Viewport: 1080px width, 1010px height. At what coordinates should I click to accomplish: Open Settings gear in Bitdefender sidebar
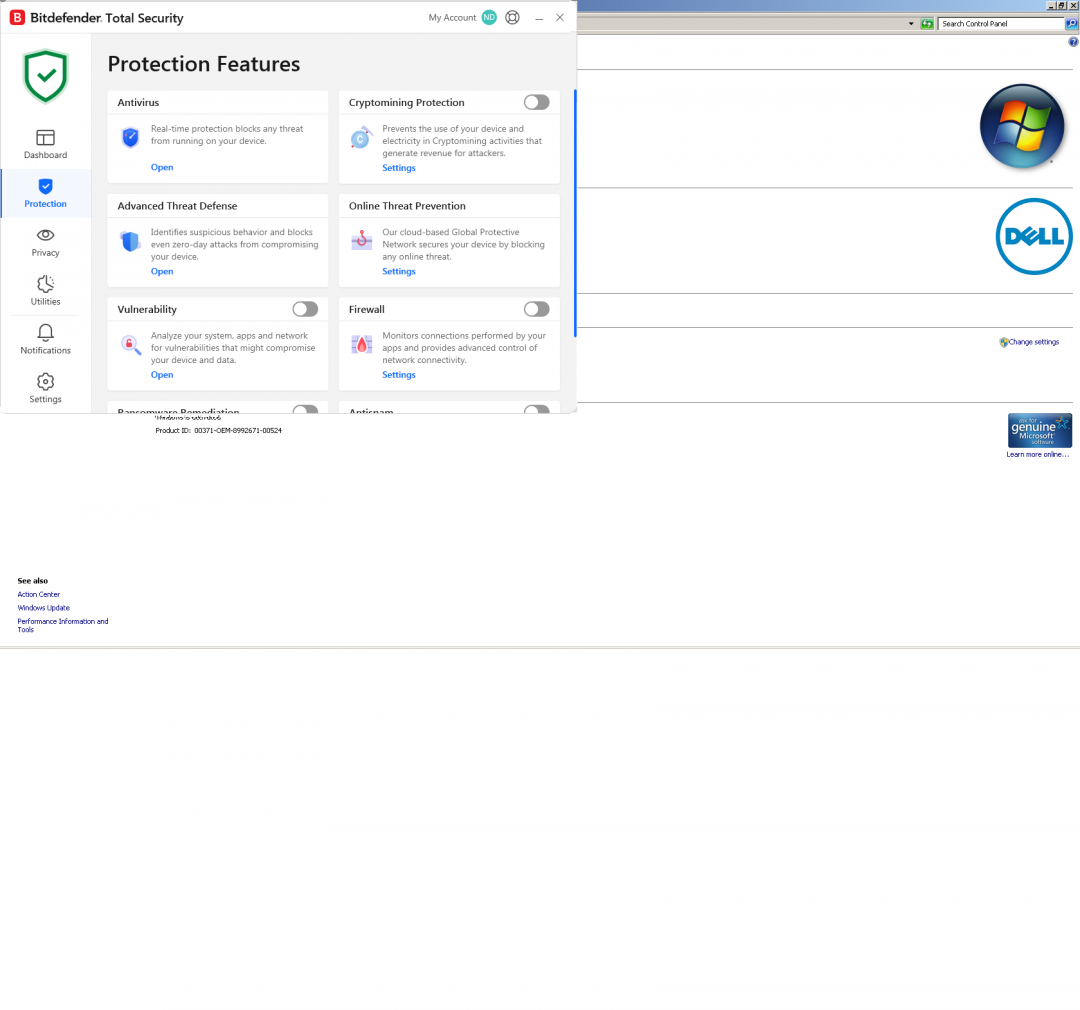(x=45, y=382)
